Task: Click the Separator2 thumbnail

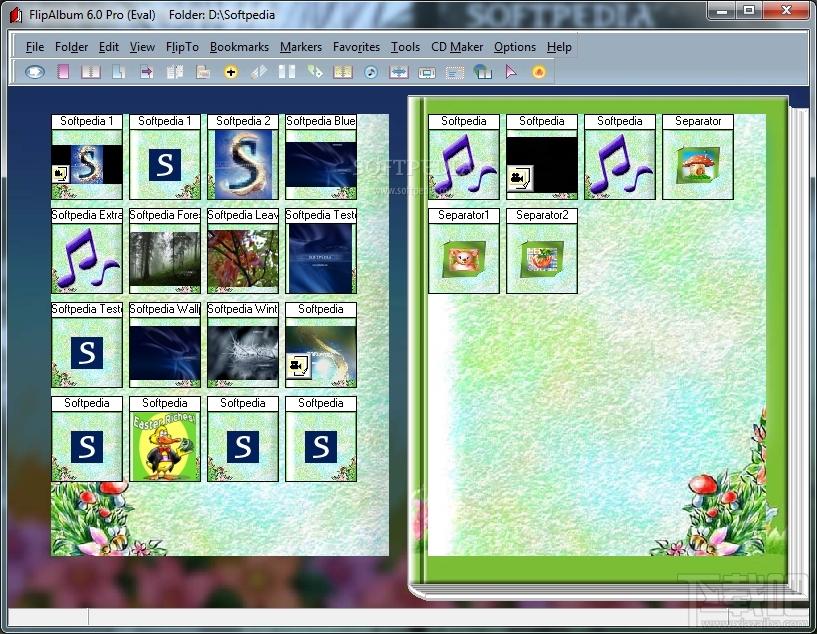Action: (542, 258)
